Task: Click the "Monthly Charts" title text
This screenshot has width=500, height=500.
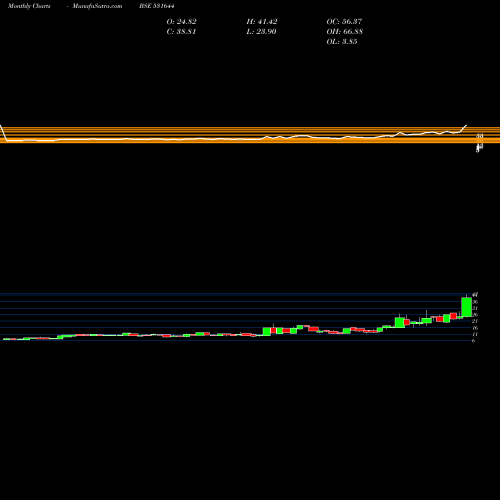Action: click(29, 6)
